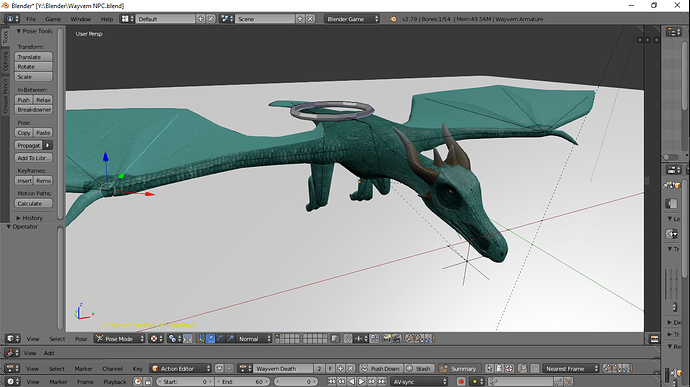Toggle the translate manipulator arrow icon
Screen dimensions: 690x387
point(210,339)
